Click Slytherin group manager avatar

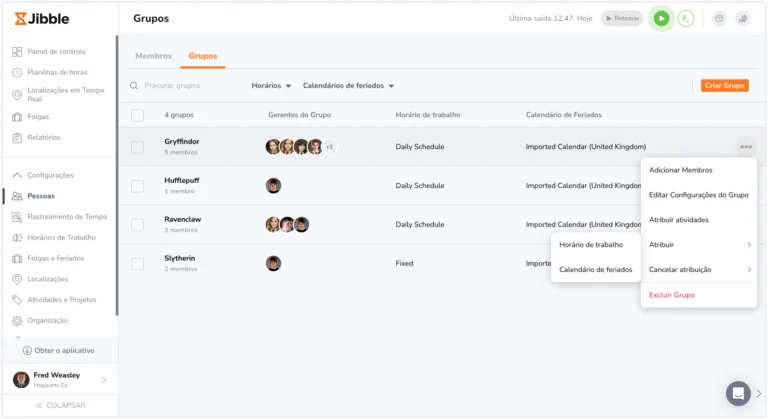point(273,264)
